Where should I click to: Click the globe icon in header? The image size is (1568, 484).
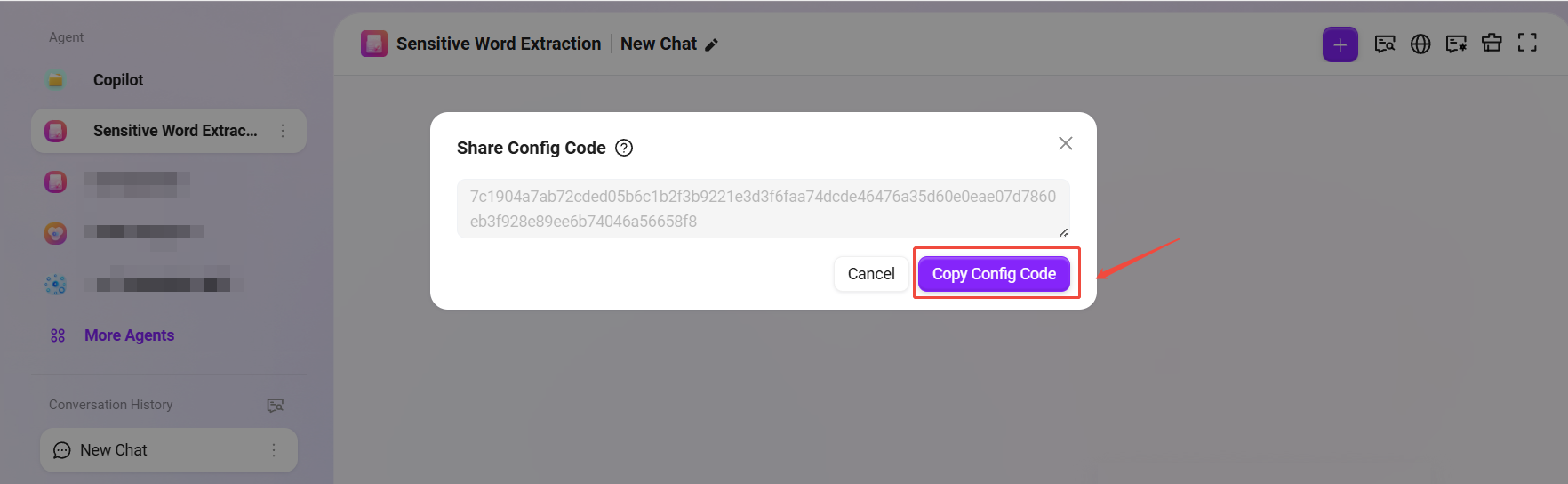(x=1420, y=44)
